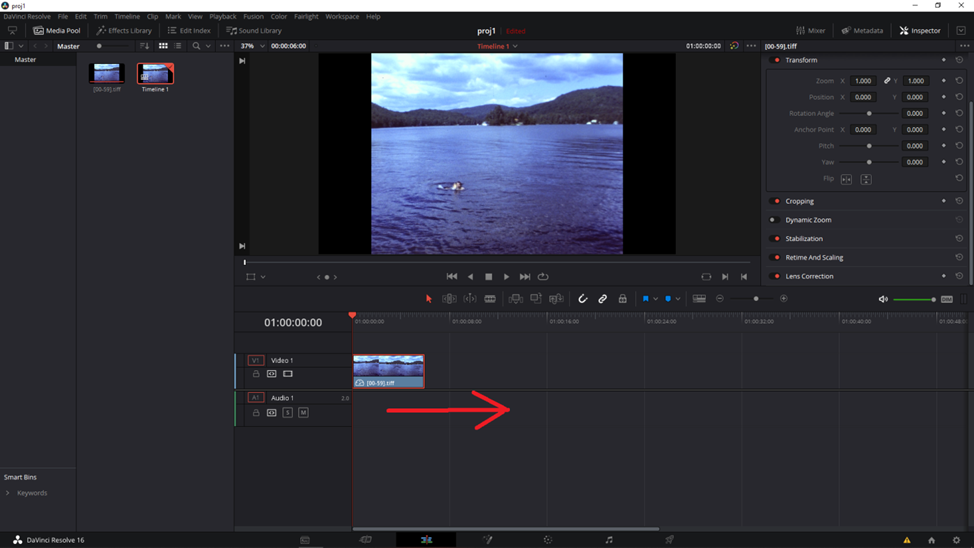The height and width of the screenshot is (548, 974).
Task: Open the Project Settings gear icon
Action: pyautogui.click(x=956, y=540)
